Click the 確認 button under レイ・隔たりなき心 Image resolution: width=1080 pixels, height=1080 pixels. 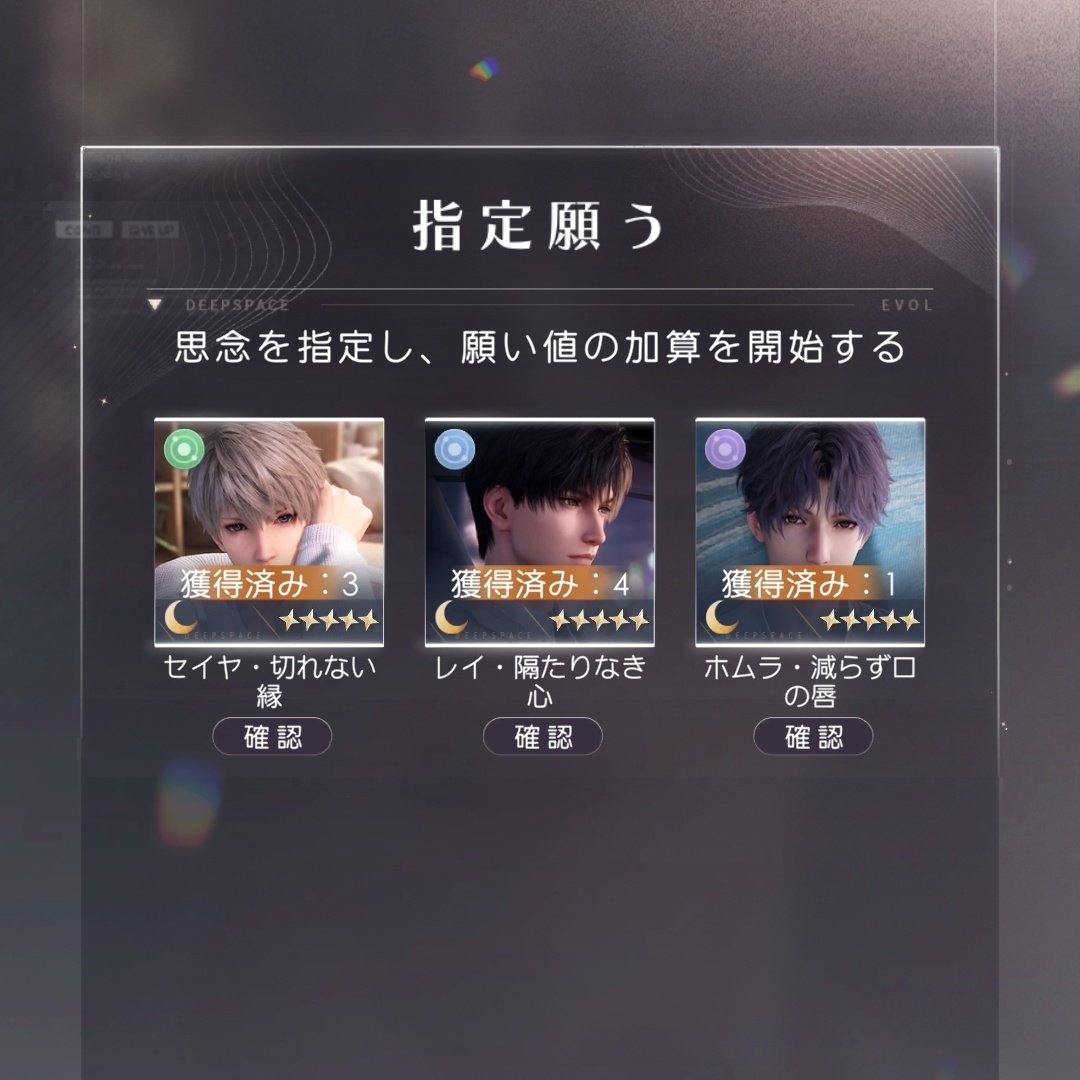543,736
